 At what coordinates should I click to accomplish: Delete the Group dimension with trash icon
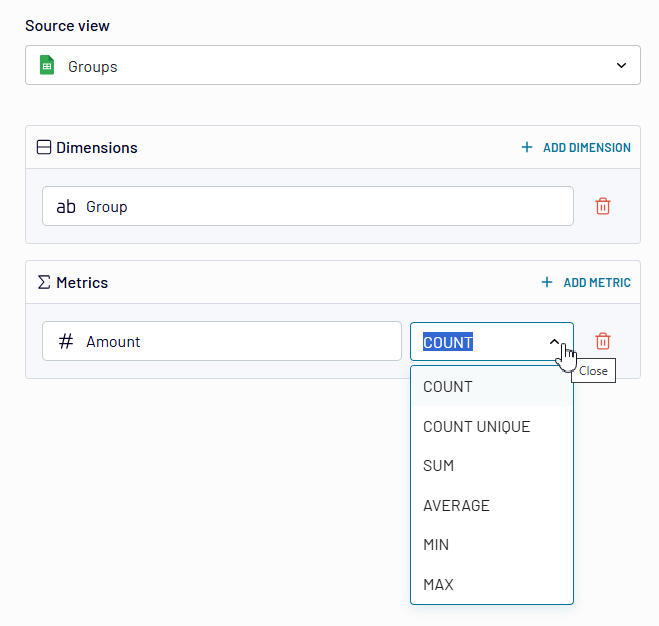(x=603, y=206)
